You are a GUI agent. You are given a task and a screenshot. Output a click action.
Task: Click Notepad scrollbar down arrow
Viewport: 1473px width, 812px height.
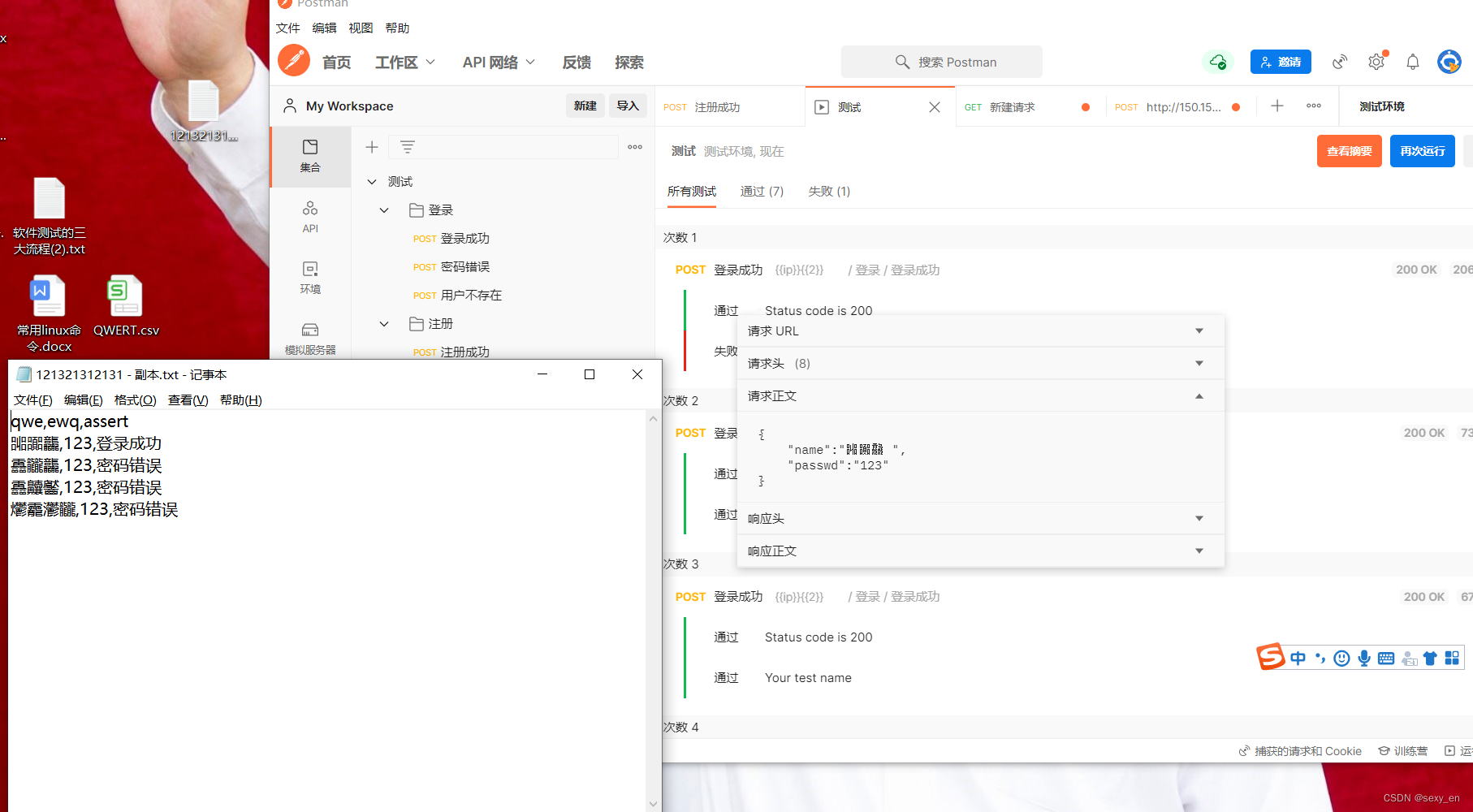coord(653,804)
